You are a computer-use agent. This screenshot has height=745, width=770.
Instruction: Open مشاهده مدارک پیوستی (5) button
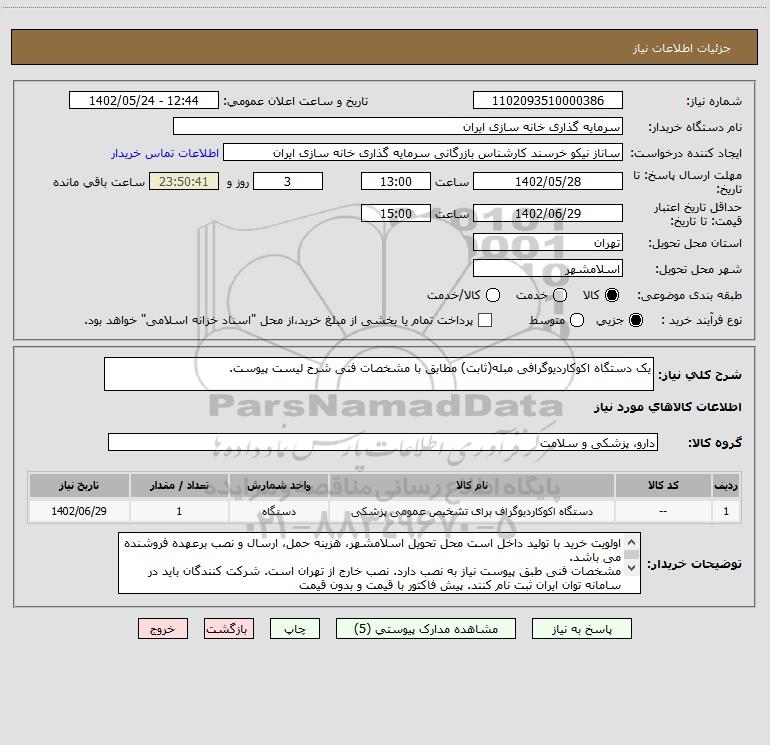(426, 629)
